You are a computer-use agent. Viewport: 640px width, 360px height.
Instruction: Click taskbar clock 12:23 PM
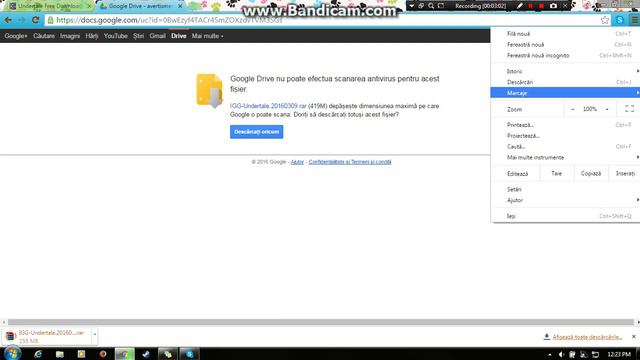[619, 354]
